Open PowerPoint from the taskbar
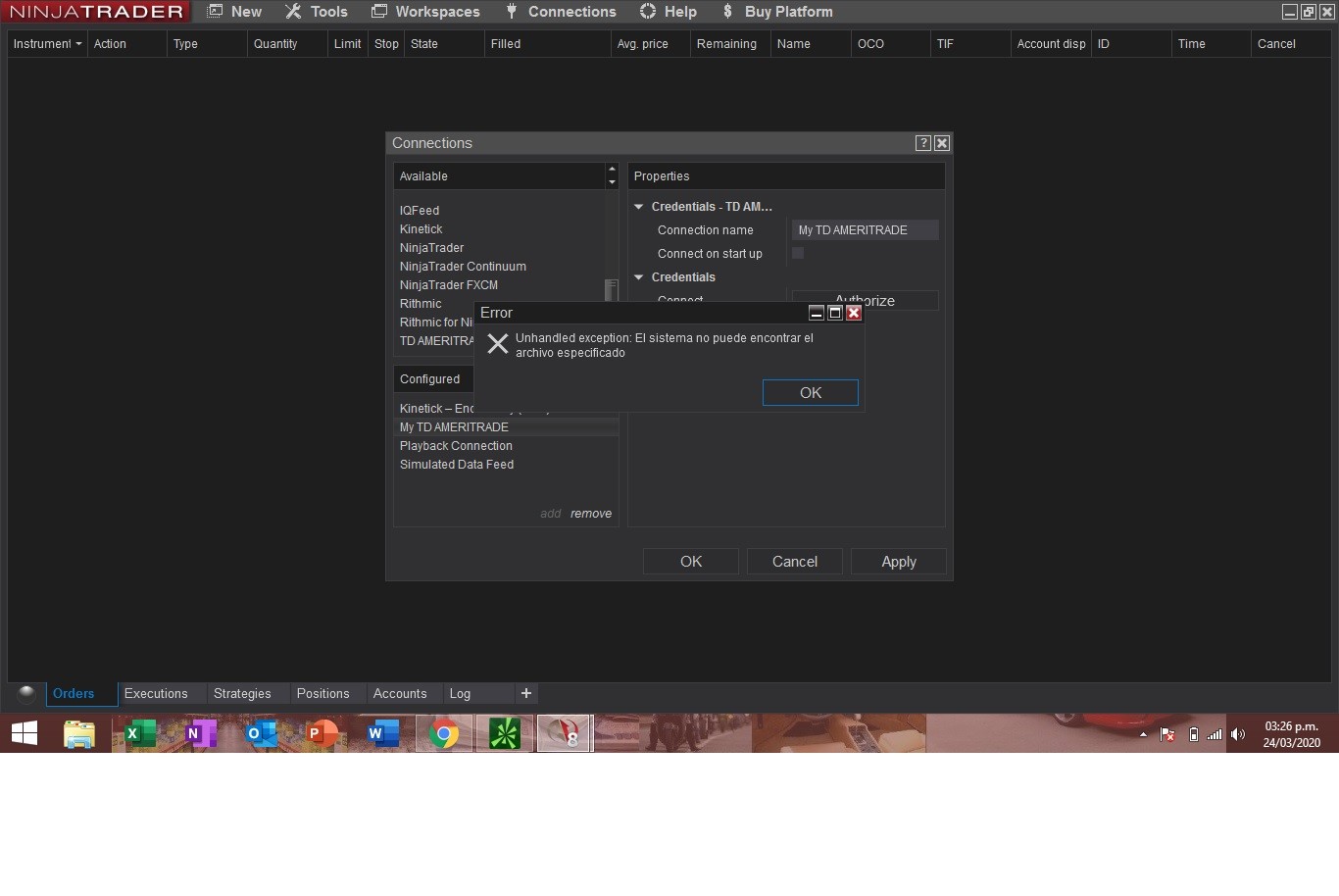This screenshot has width=1339, height=896. coord(322,733)
